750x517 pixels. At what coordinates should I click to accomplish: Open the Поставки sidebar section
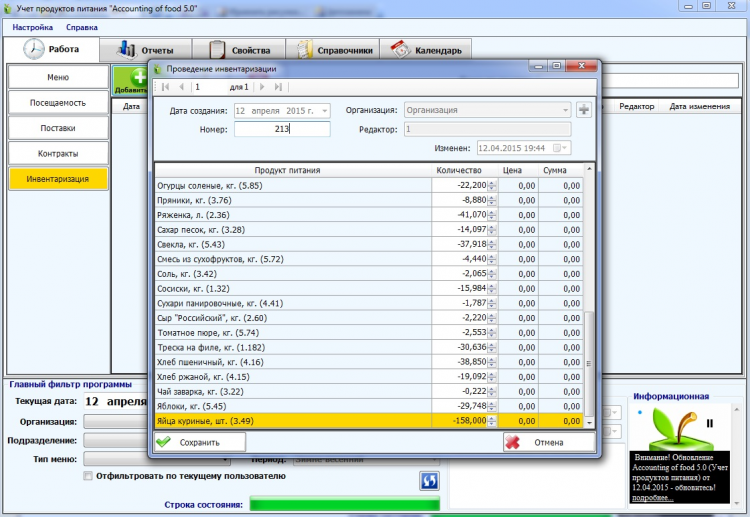pos(58,128)
